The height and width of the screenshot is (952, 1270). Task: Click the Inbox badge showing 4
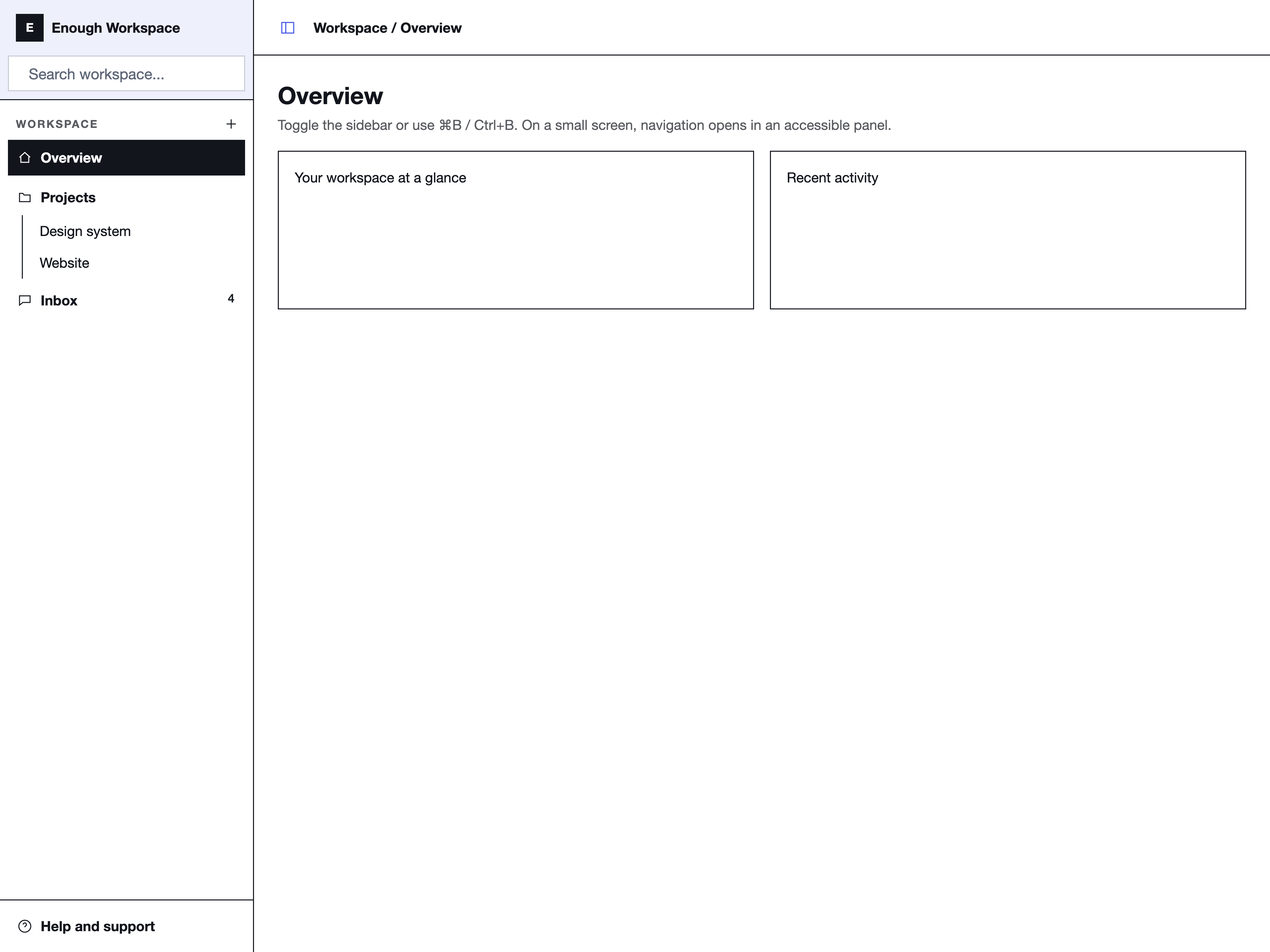231,298
